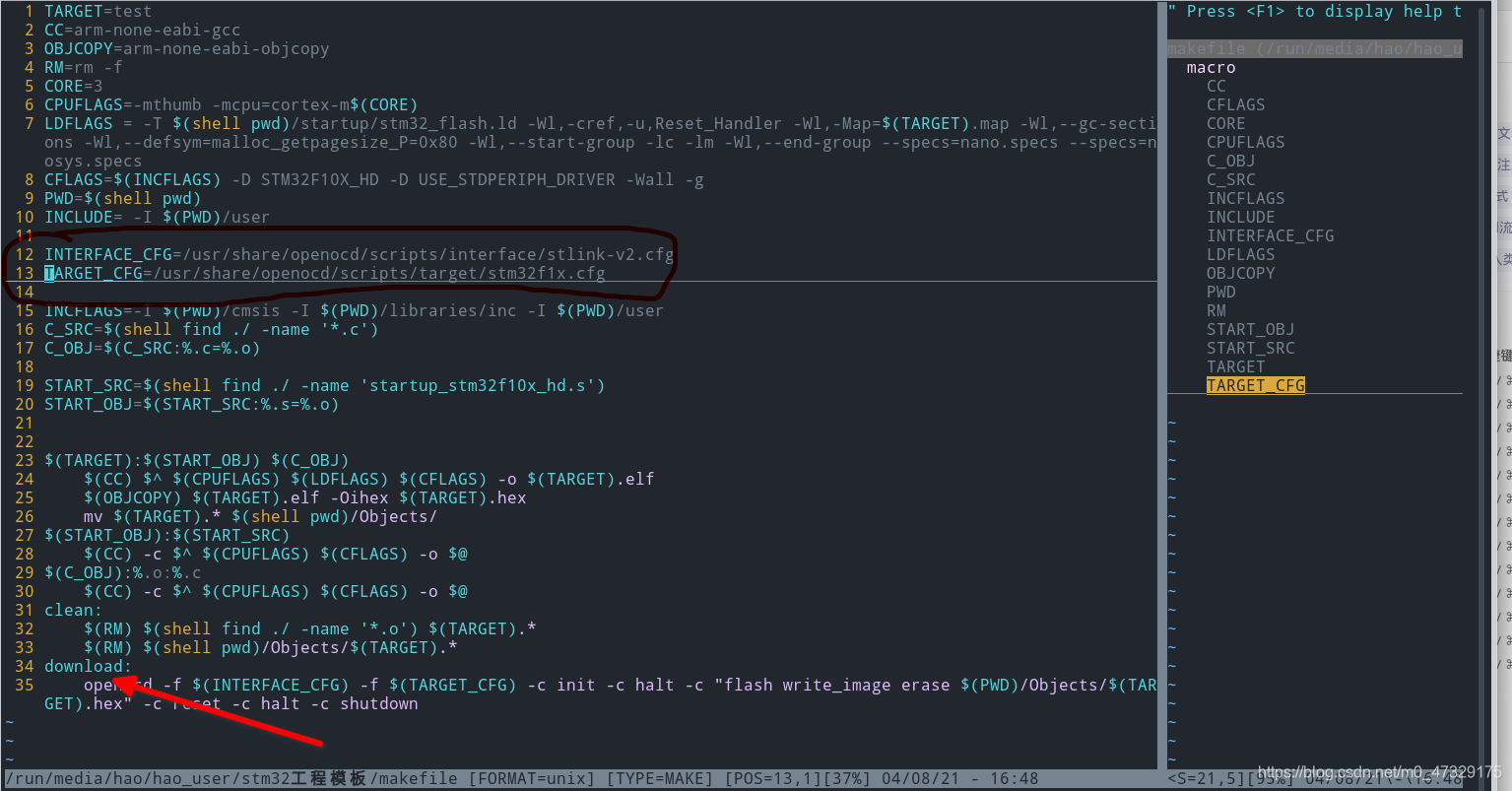
Task: Click line number 18 in gutter
Action: tap(24, 366)
